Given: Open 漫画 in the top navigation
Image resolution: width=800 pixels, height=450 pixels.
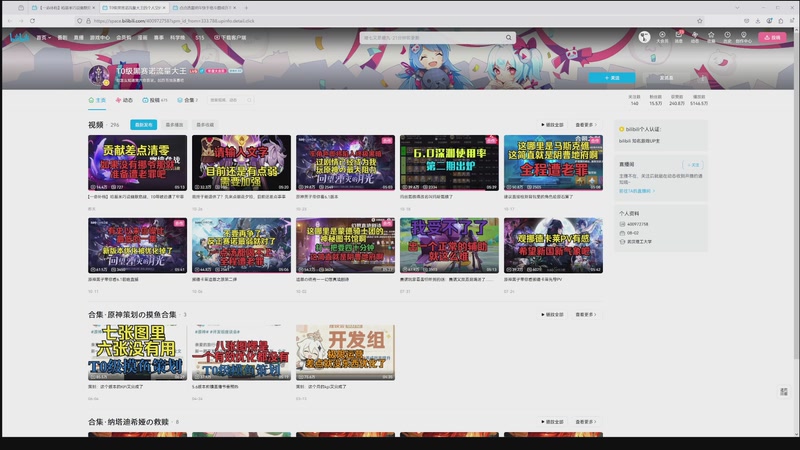Looking at the screenshot, I should (142, 37).
